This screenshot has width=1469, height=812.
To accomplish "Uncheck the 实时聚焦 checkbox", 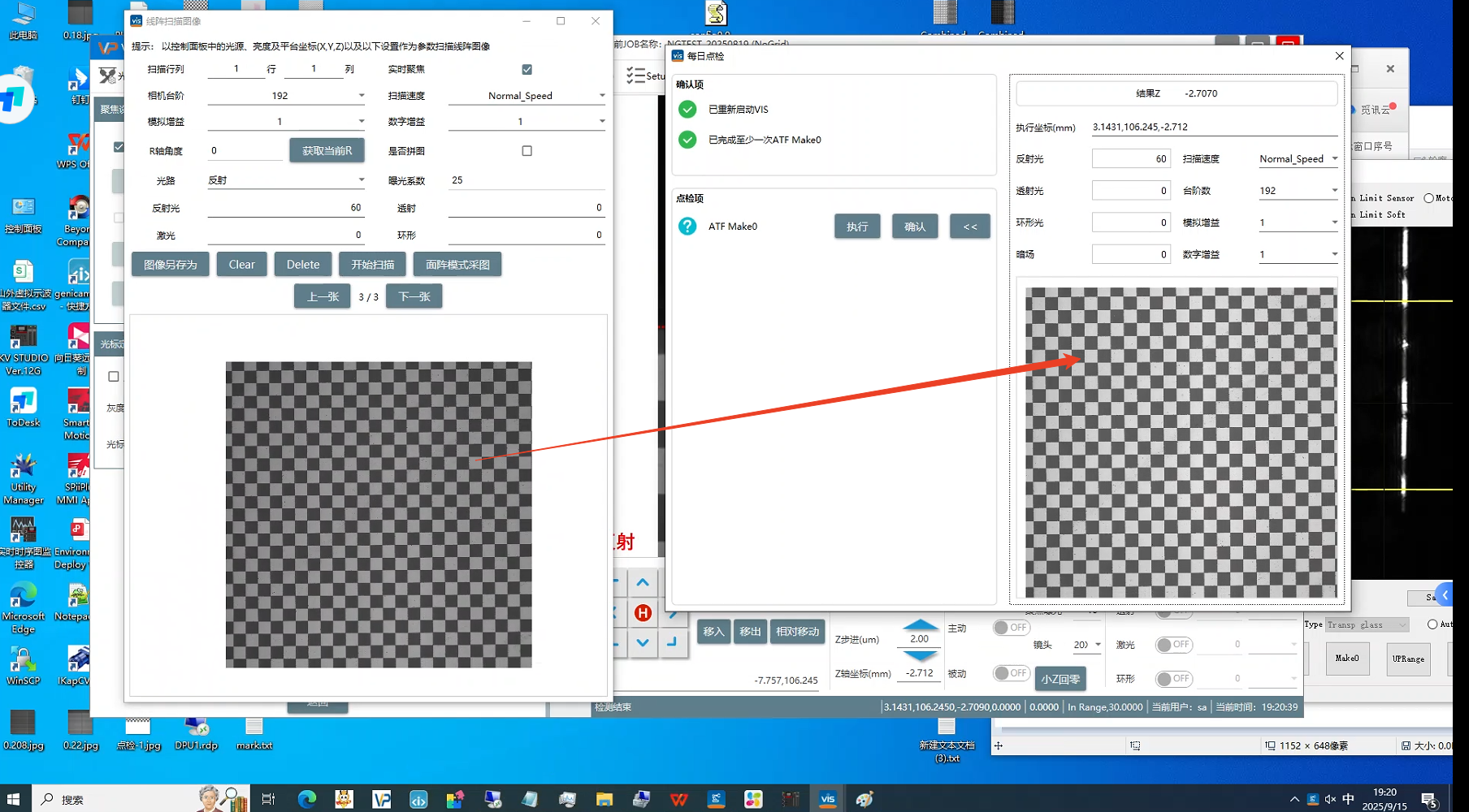I will click(526, 70).
